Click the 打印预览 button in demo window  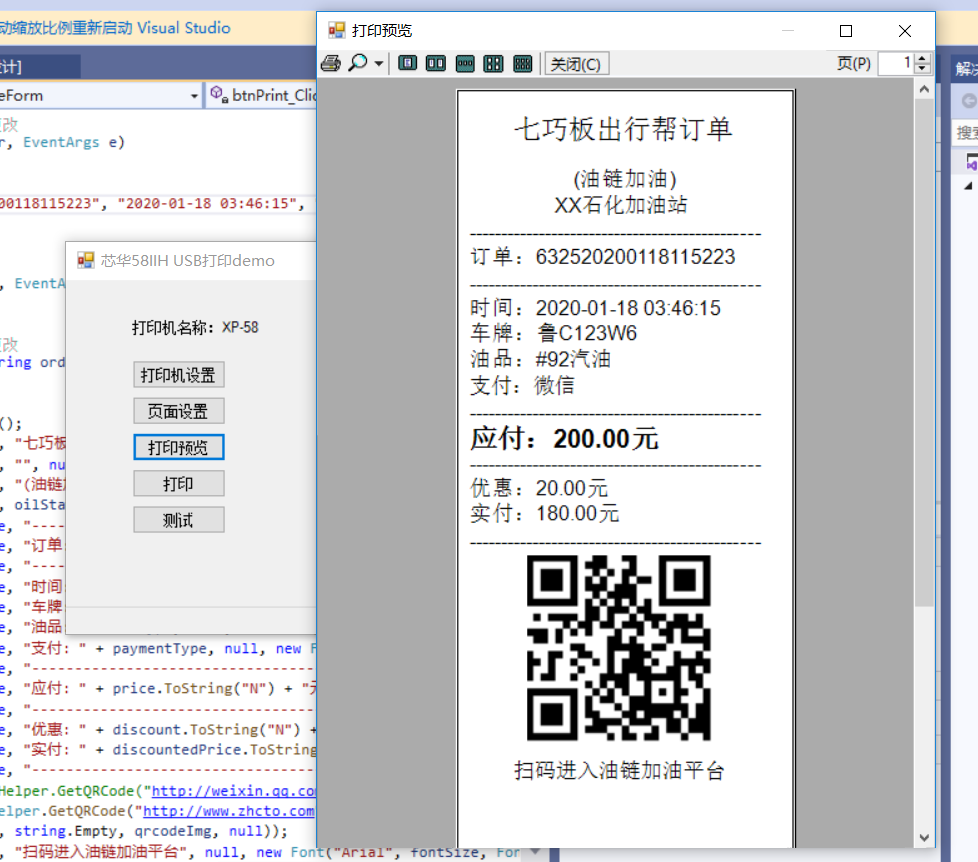[x=178, y=447]
